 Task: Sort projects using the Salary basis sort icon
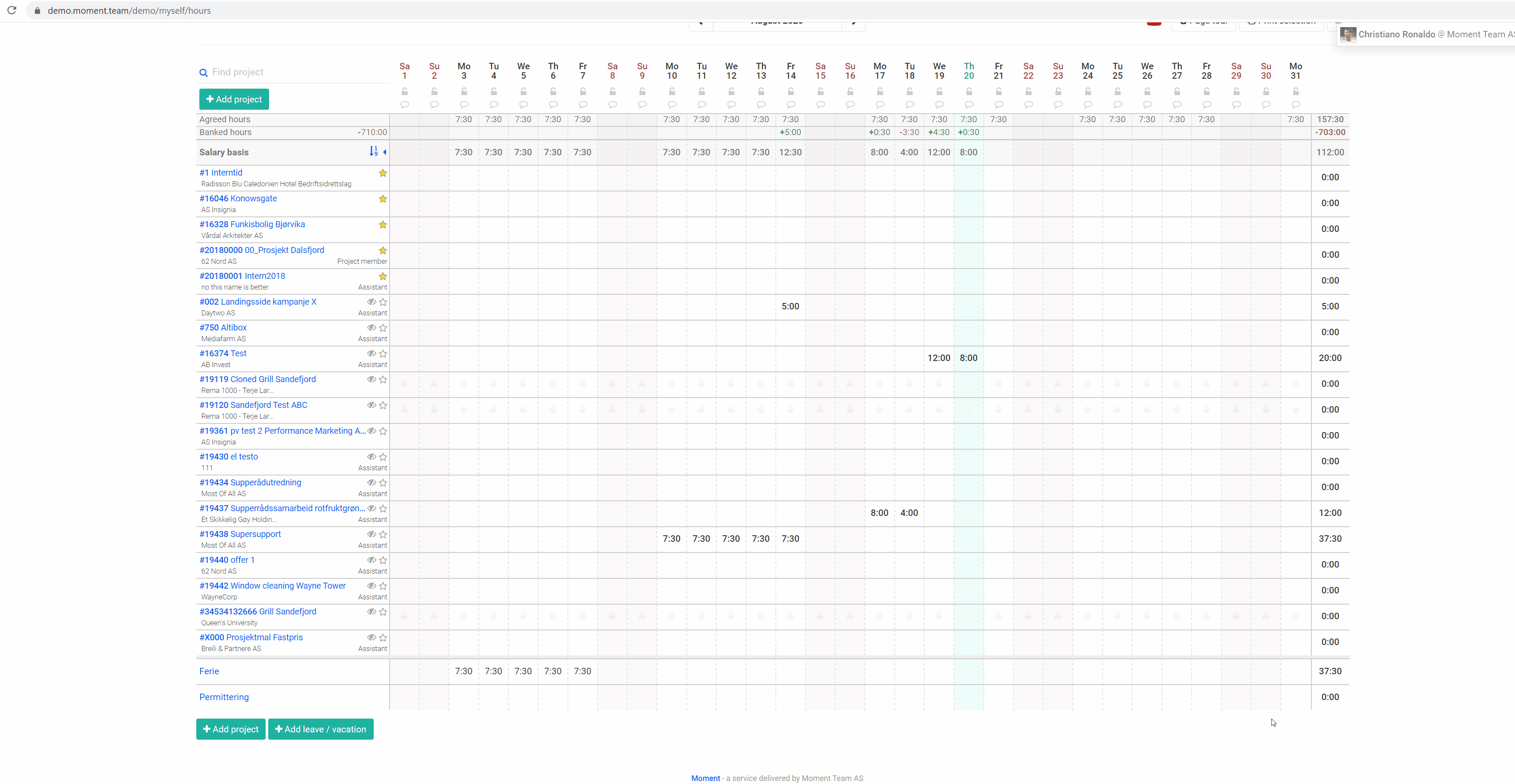373,151
